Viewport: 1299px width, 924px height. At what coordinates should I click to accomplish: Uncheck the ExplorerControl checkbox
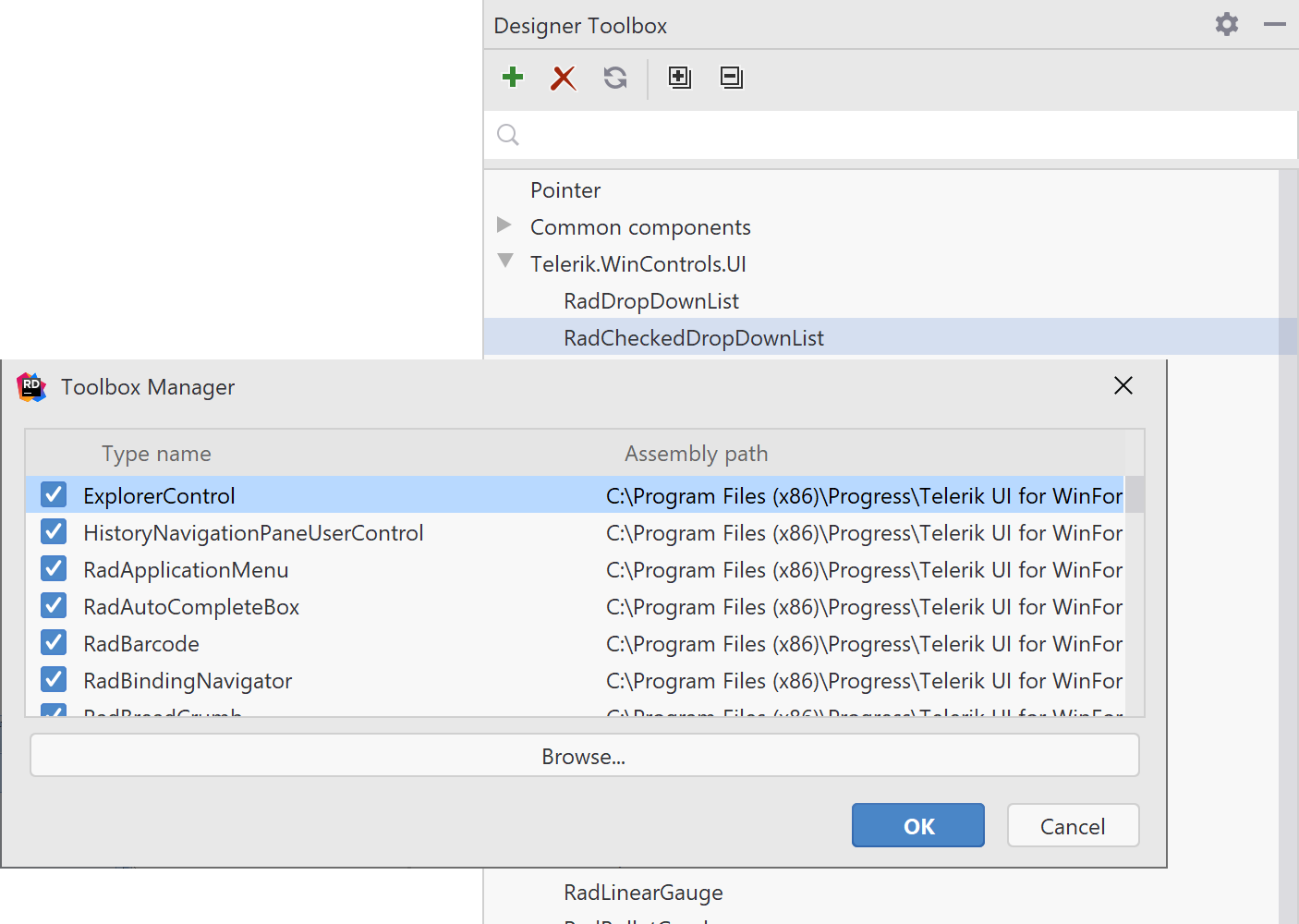54,495
